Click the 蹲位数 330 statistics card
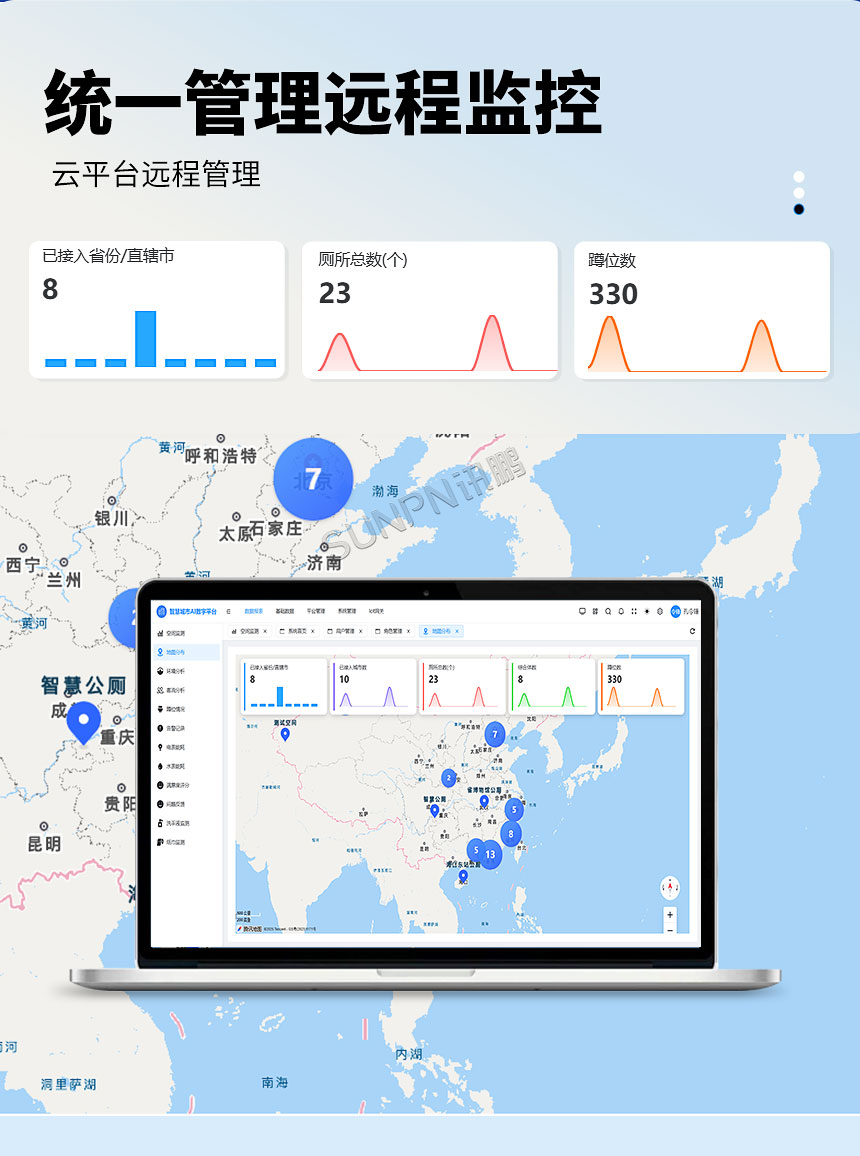 click(702, 310)
